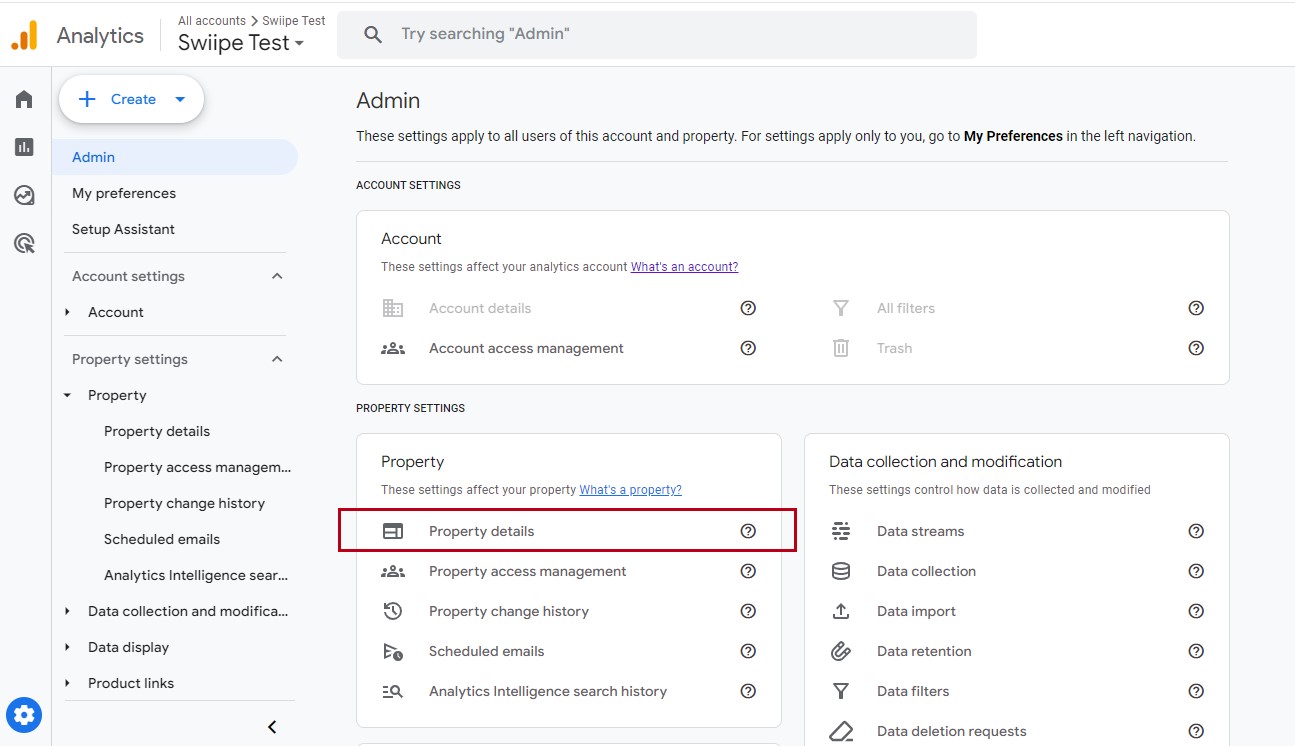The height and width of the screenshot is (746, 1295).
Task: Collapse the Account settings section
Action: click(x=277, y=276)
